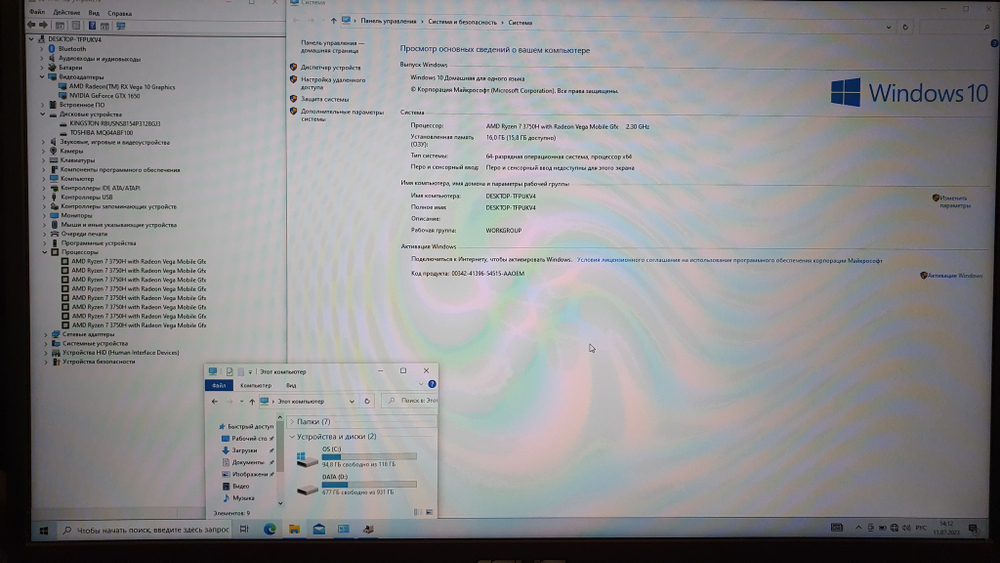Open the Вид menu in Device Manager

[94, 13]
